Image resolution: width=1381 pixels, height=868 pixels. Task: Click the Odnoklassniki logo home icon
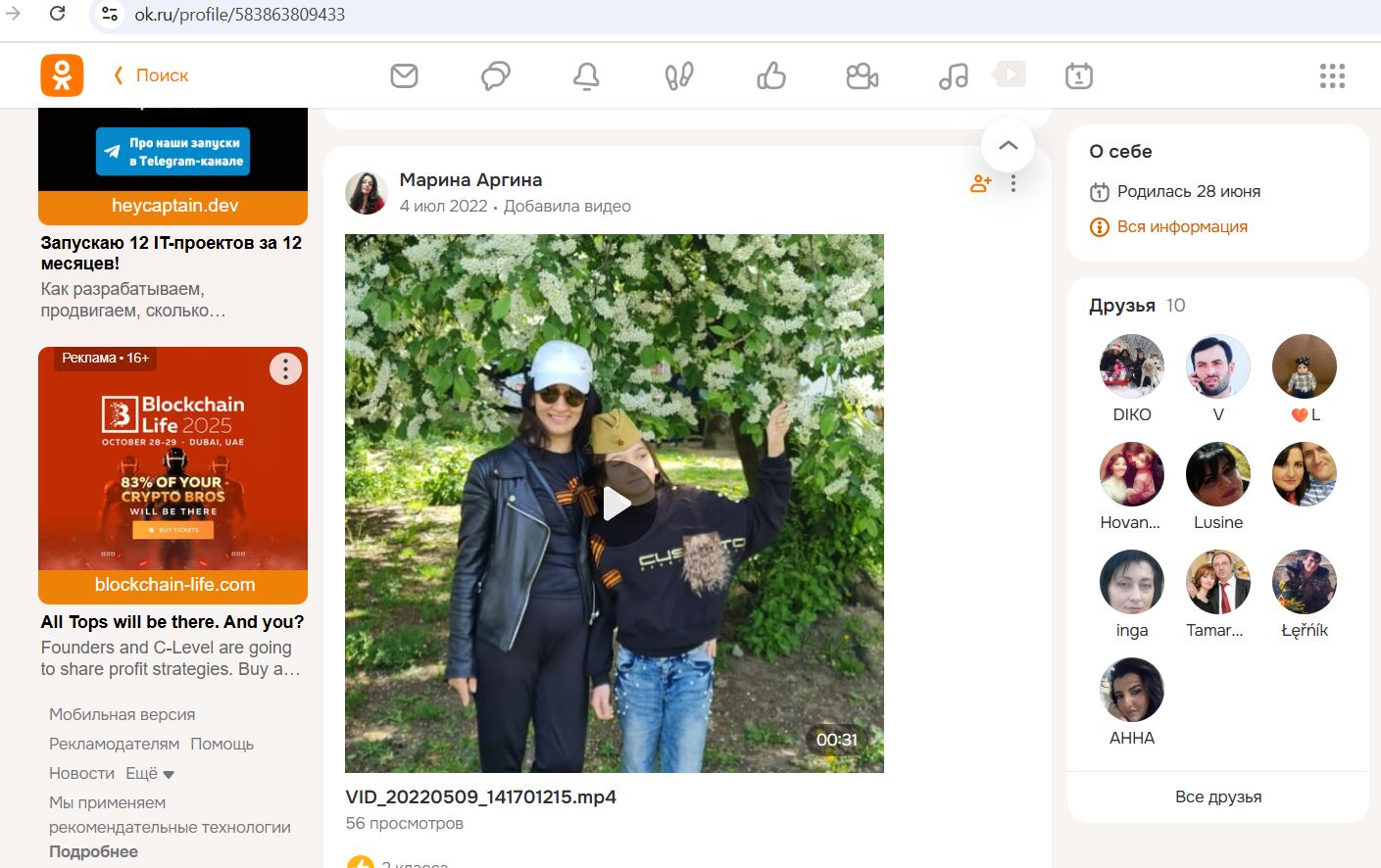coord(62,75)
